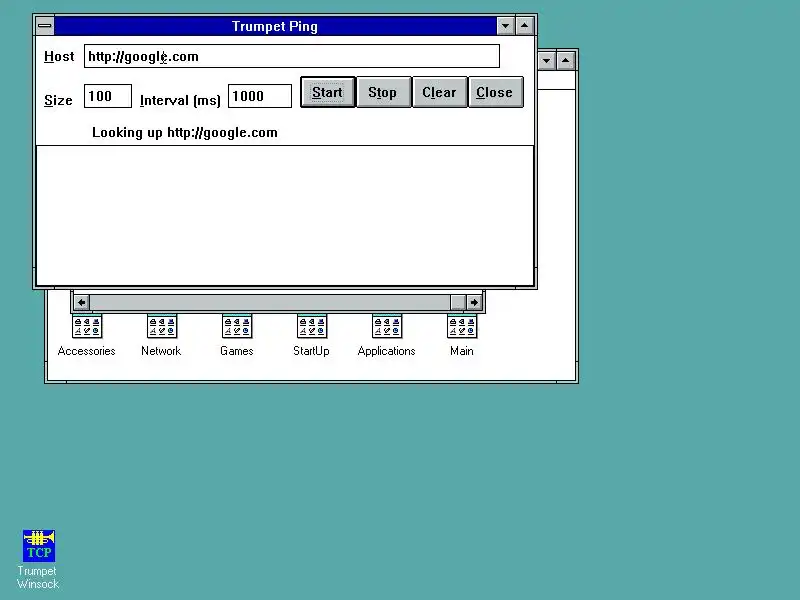800x600 pixels.
Task: Open the Games program group icon
Action: pyautogui.click(x=237, y=327)
